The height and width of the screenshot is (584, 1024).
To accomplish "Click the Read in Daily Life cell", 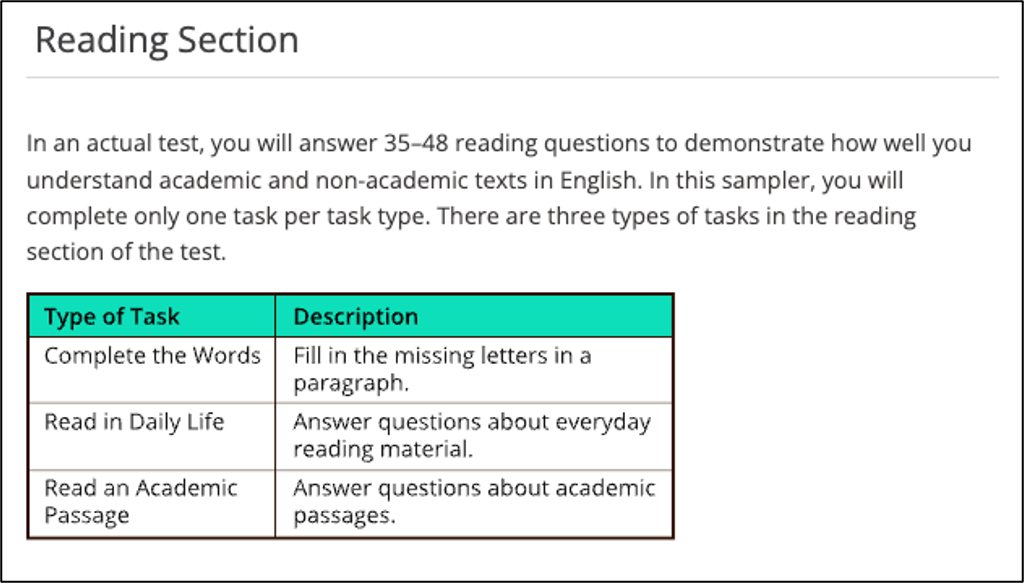I will coord(152,436).
